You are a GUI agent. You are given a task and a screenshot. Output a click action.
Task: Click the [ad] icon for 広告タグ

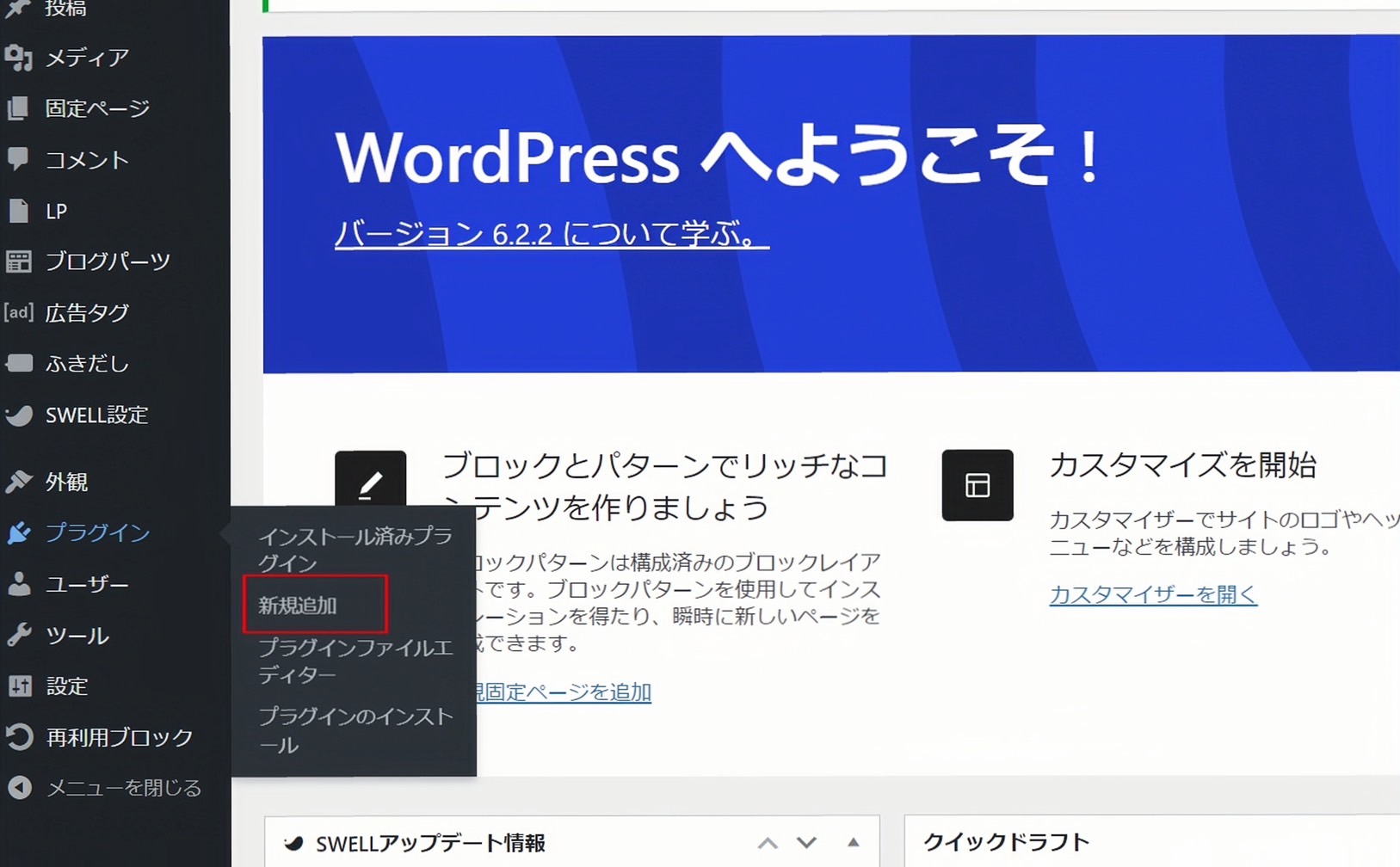click(19, 312)
